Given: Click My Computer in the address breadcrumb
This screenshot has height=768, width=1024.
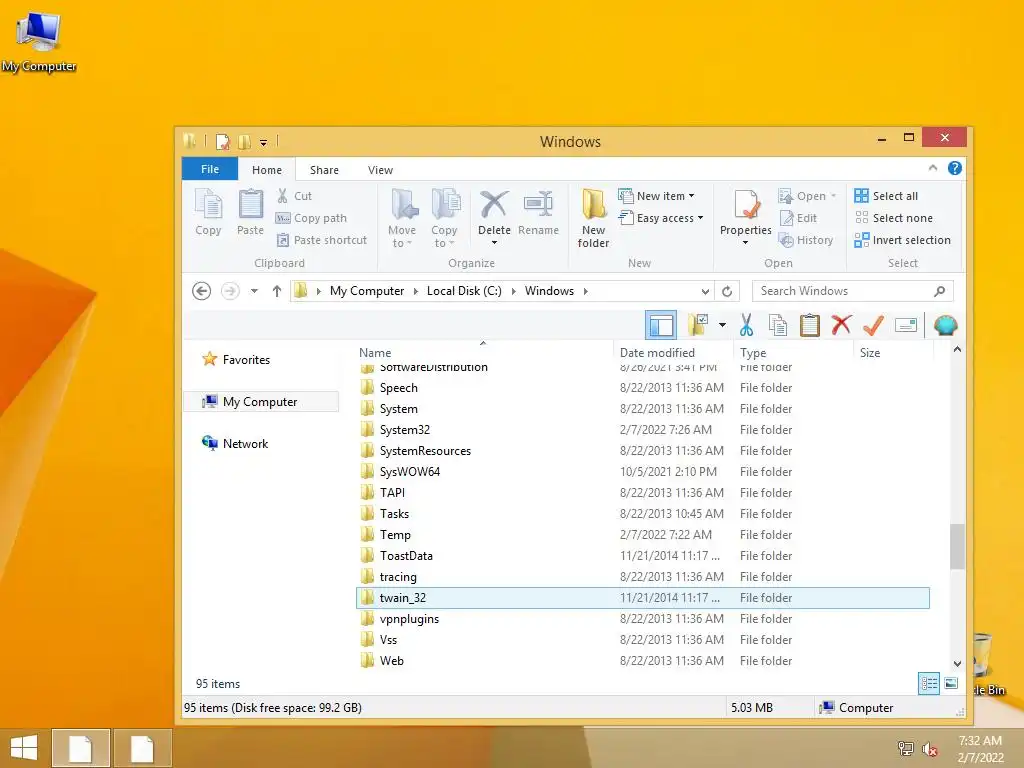Looking at the screenshot, I should [366, 291].
